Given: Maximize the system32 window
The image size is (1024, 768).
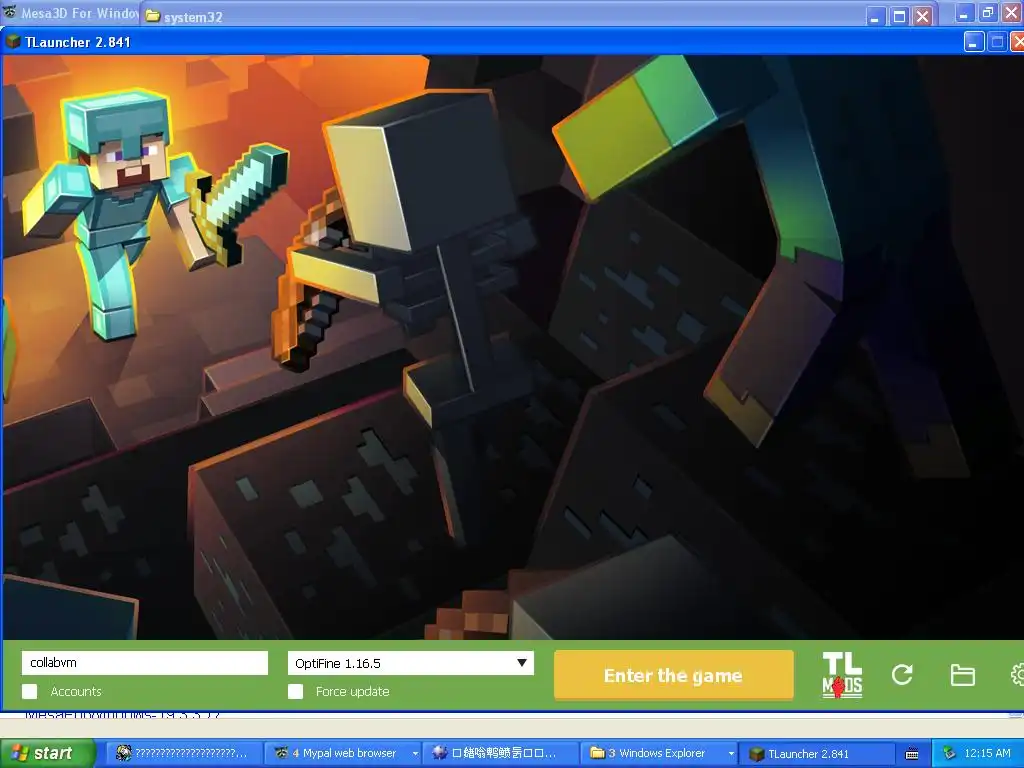Looking at the screenshot, I should point(899,17).
